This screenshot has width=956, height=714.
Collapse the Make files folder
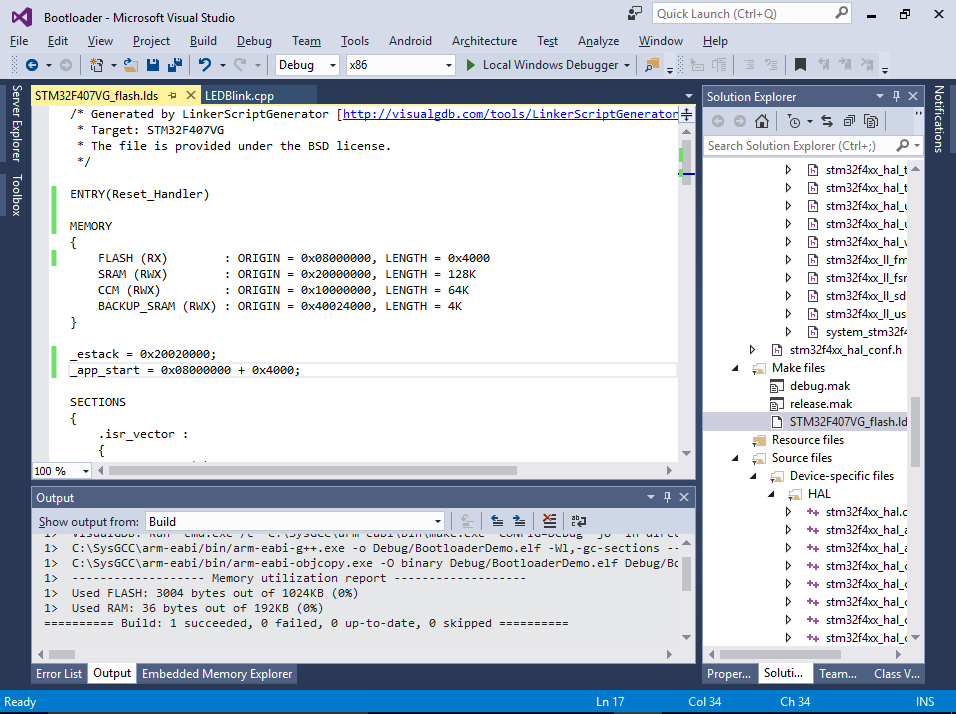pos(735,368)
